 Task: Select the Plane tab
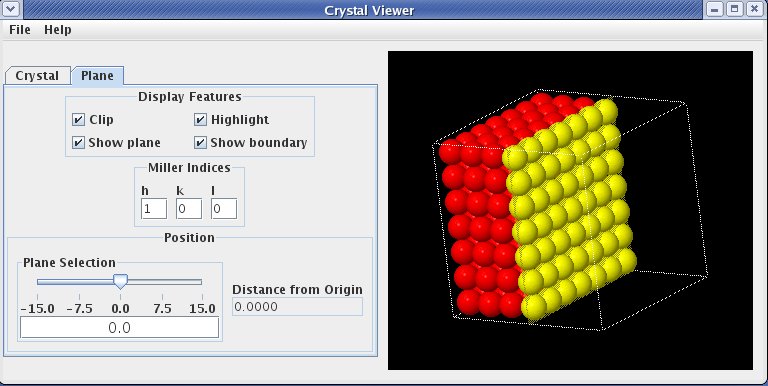pos(97,76)
